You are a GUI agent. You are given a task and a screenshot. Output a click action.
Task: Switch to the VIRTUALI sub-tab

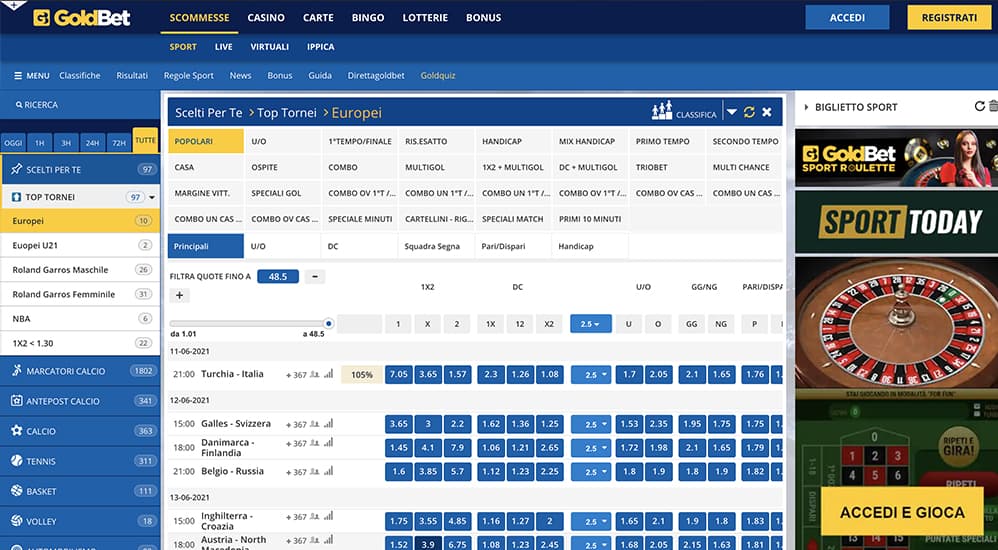[x=270, y=46]
